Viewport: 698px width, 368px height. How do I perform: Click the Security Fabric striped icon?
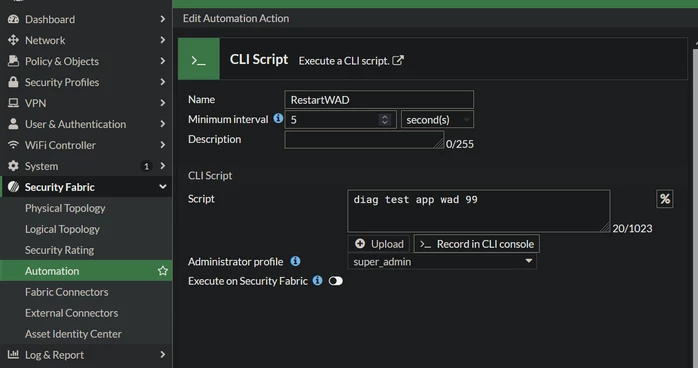tap(13, 187)
